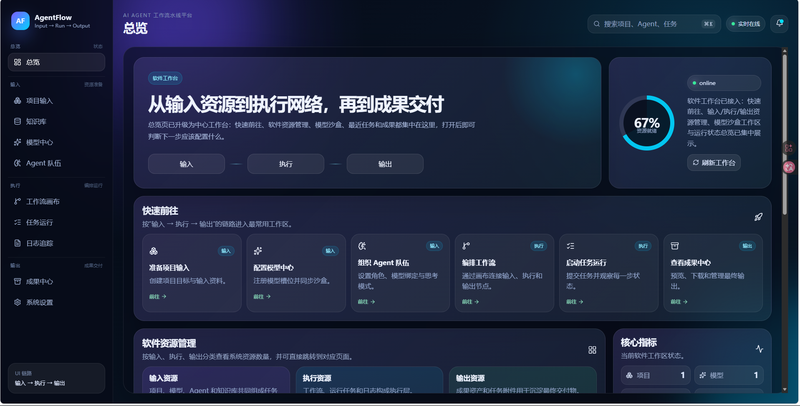Follow 前往 link on 编排工作流 card
The image size is (800, 406).
470,302
